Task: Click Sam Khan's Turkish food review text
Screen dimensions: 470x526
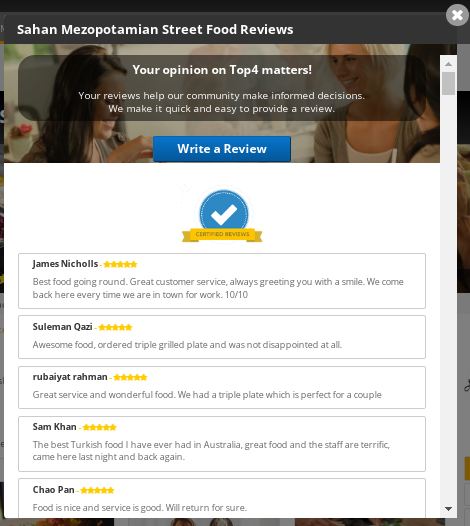Action: (x=211, y=451)
